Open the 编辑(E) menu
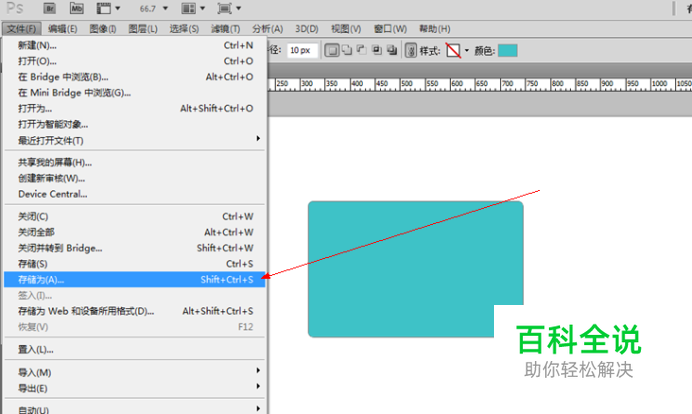Image resolution: width=692 pixels, height=414 pixels. point(62,29)
